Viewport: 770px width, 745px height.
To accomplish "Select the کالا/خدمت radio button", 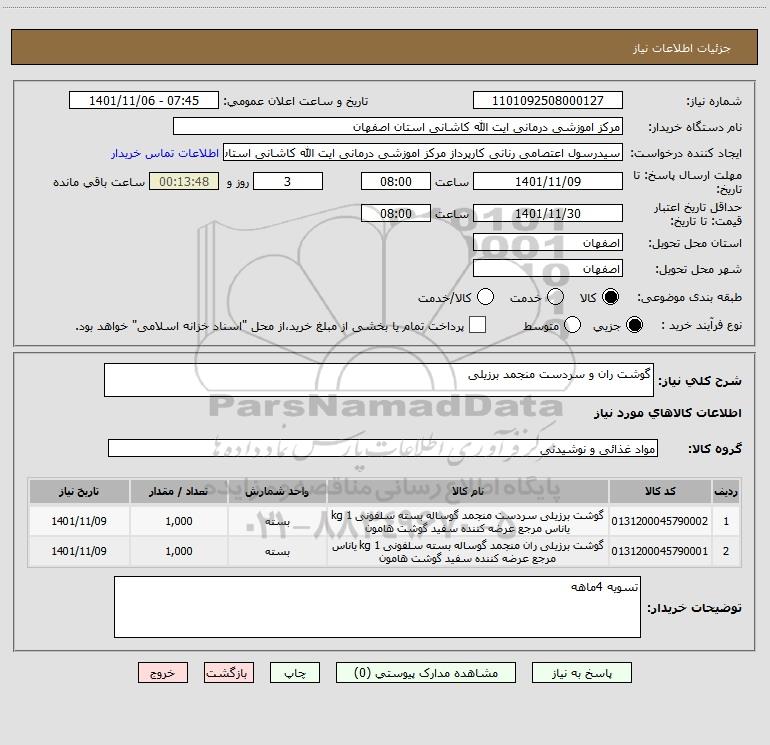I will point(485,297).
